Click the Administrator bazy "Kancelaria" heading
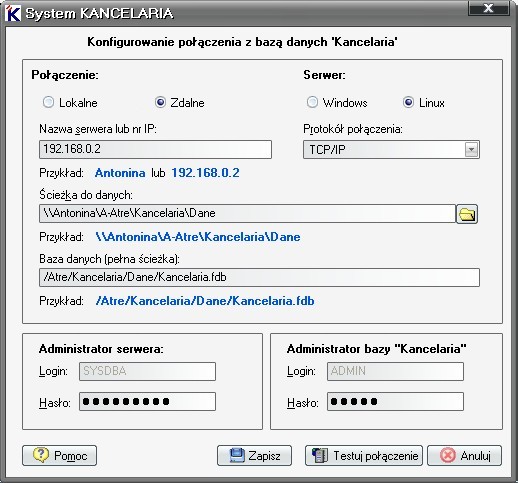This screenshot has width=518, height=483. pyautogui.click(x=377, y=349)
